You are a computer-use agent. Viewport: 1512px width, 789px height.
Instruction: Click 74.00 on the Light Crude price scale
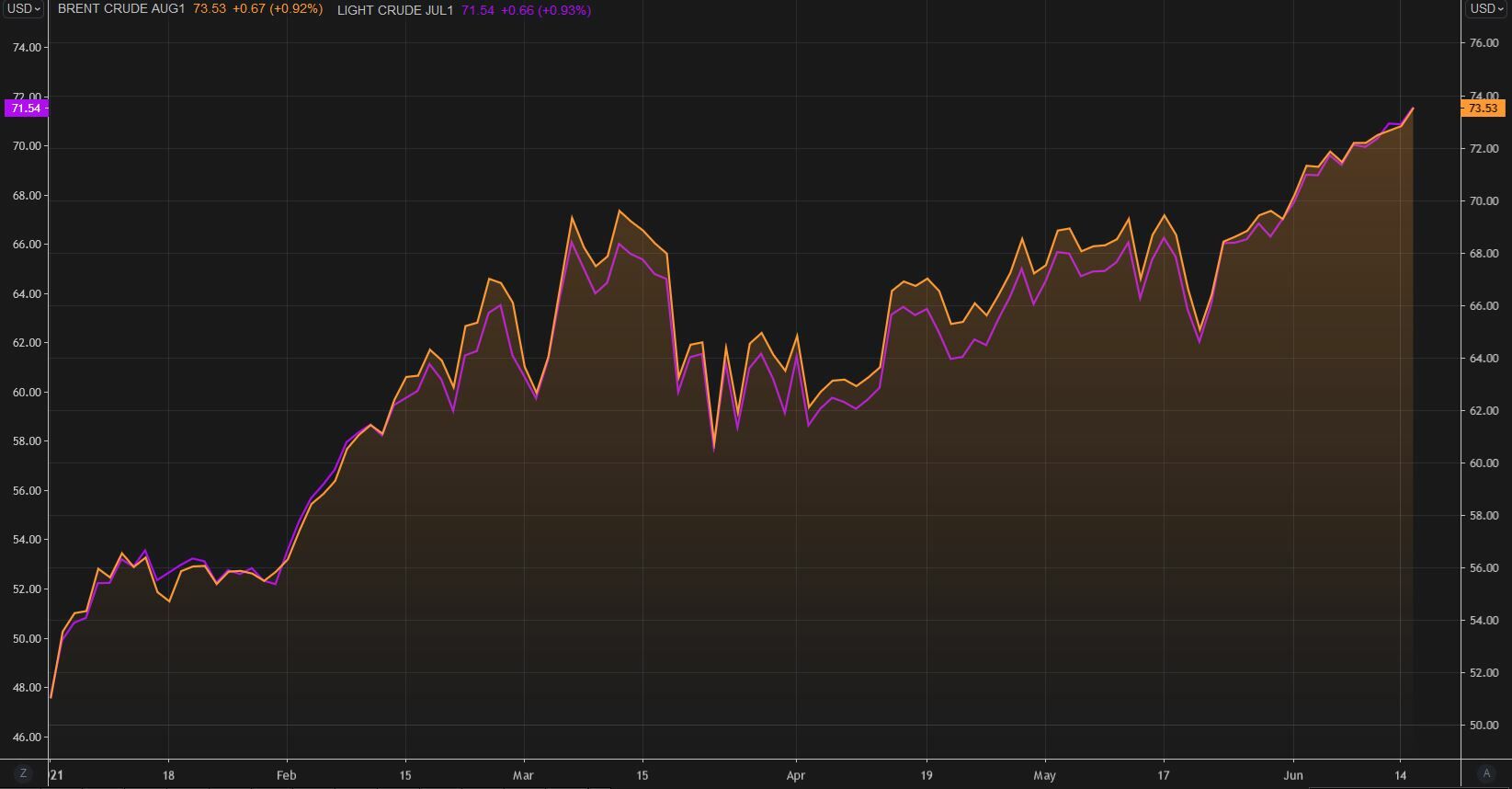[27, 47]
